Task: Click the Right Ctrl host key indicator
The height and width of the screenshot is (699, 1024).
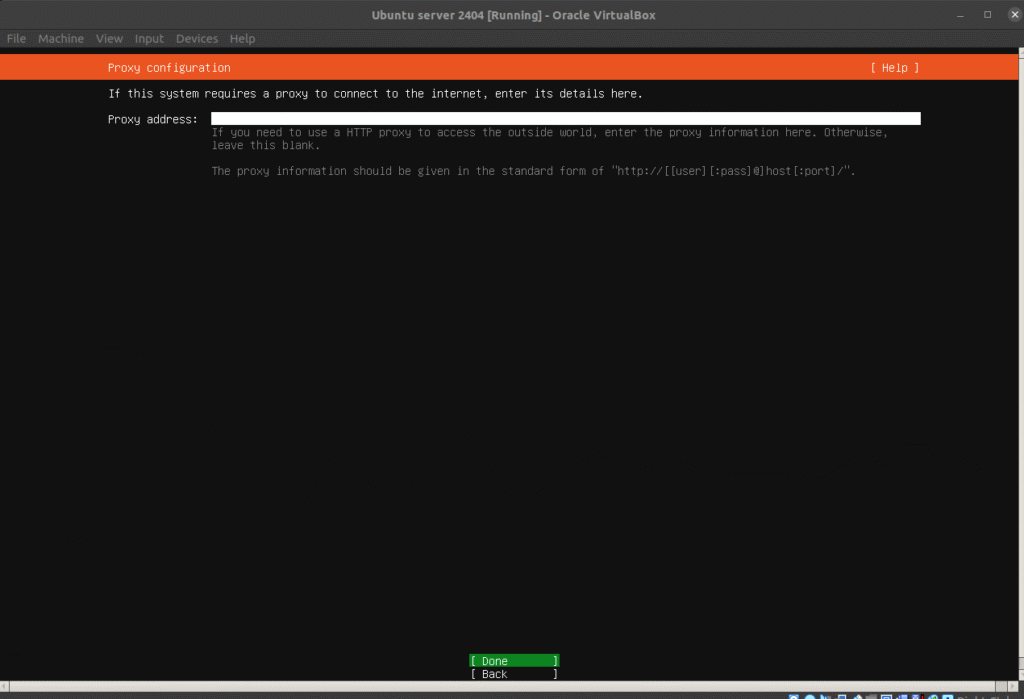Action: [x=985, y=696]
